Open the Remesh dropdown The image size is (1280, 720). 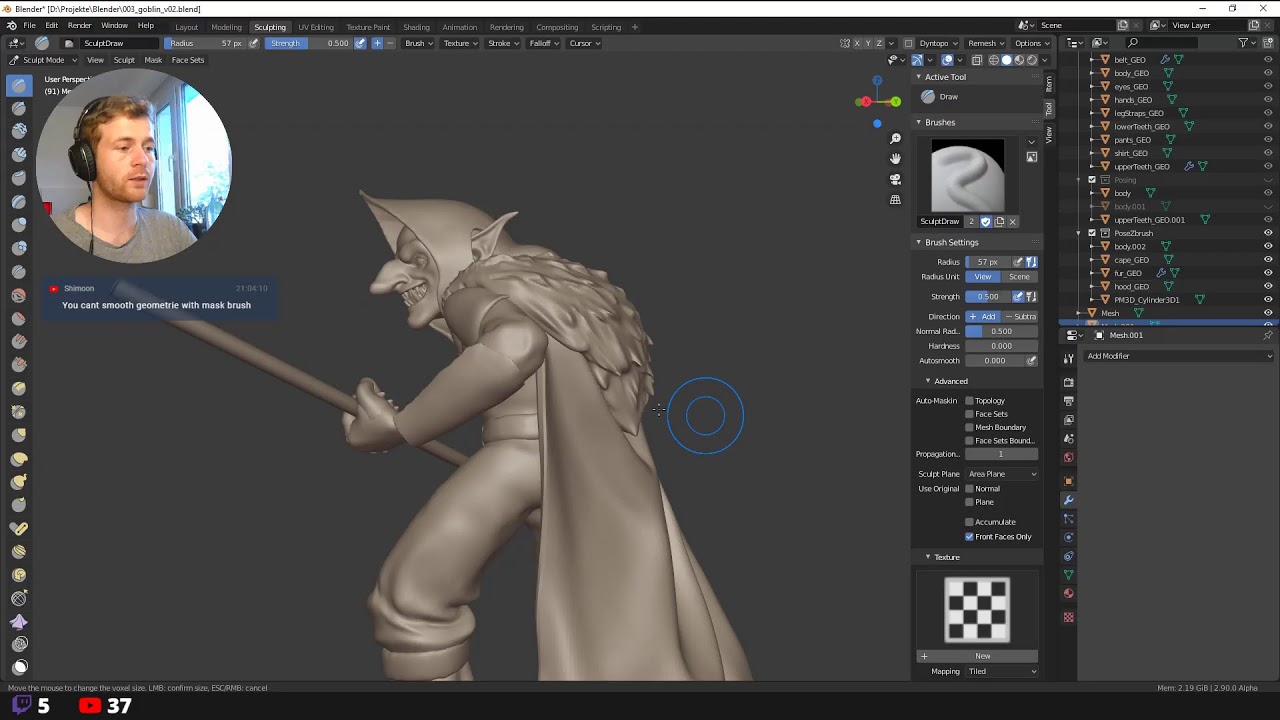pyautogui.click(x=985, y=43)
